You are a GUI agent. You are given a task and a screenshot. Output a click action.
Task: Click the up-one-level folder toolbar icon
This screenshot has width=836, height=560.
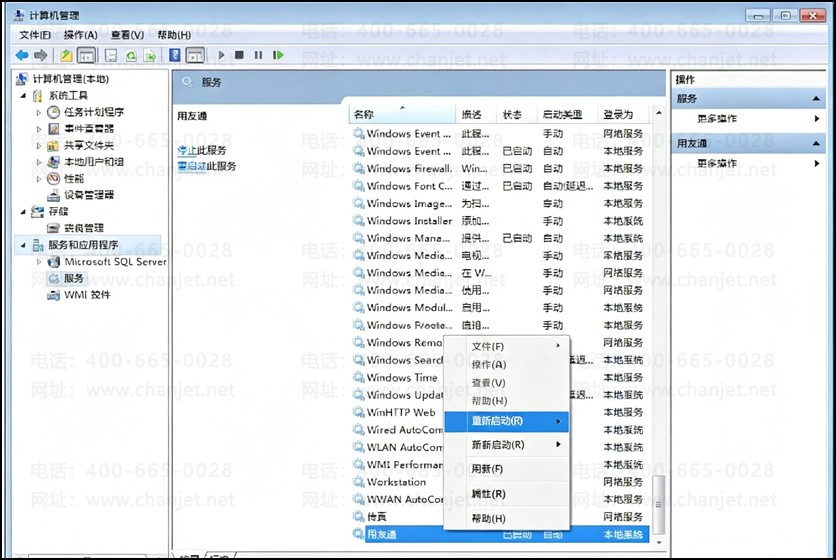pos(66,55)
